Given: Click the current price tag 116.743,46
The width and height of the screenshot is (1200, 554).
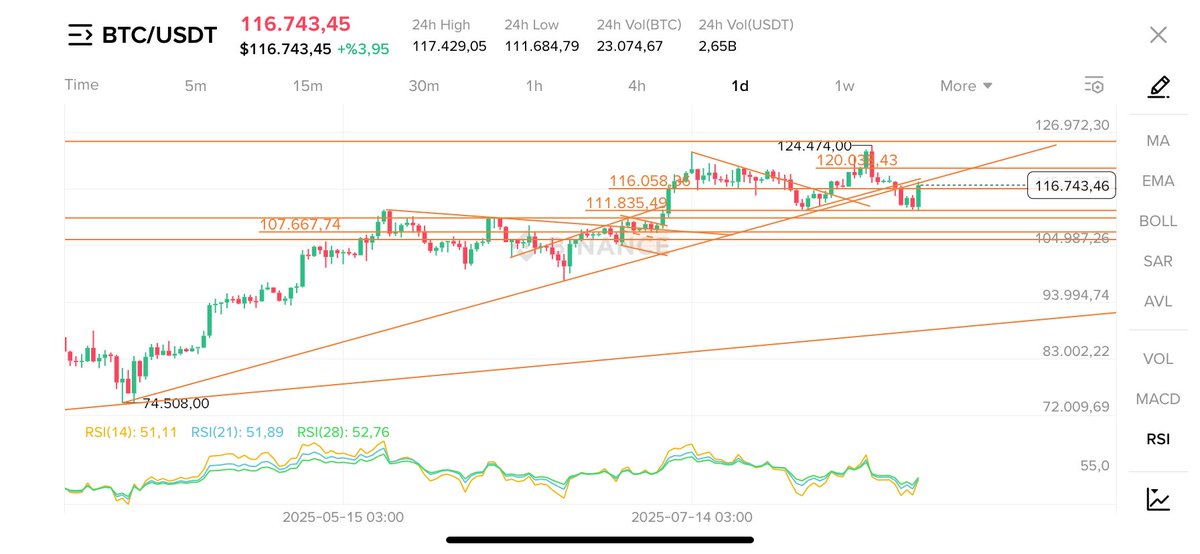Looking at the screenshot, I should 1071,185.
